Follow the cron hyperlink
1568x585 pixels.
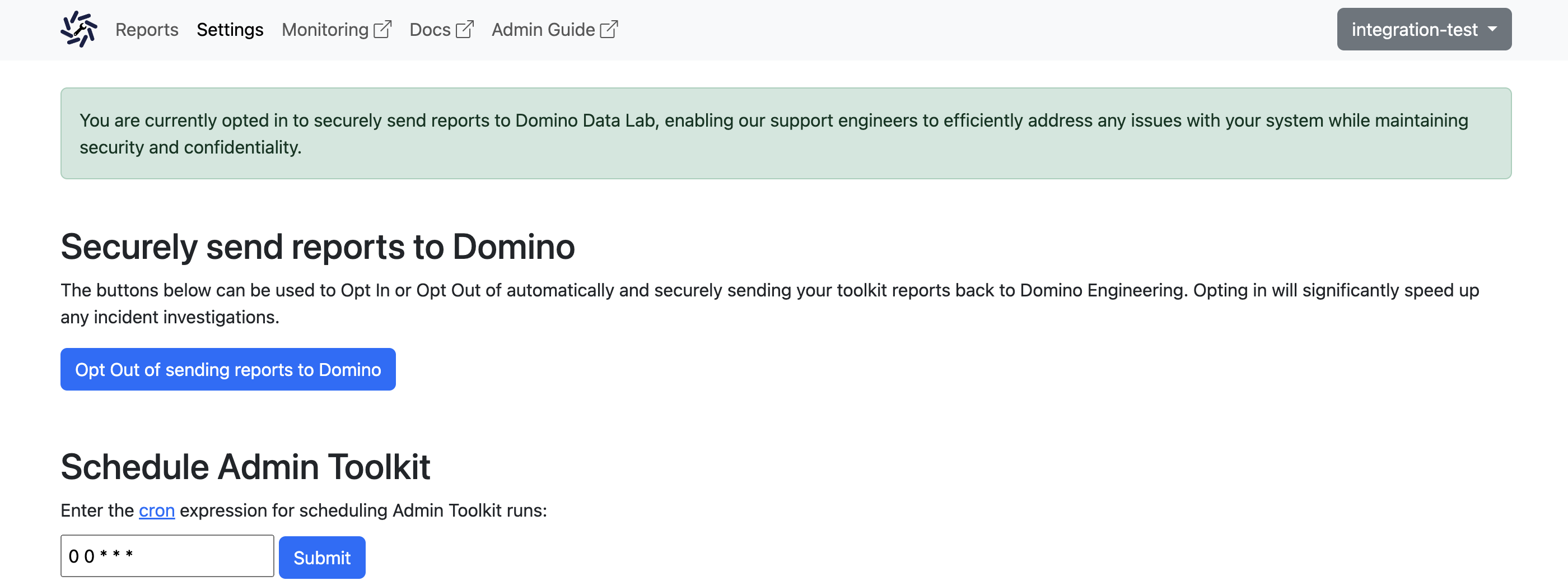point(156,510)
